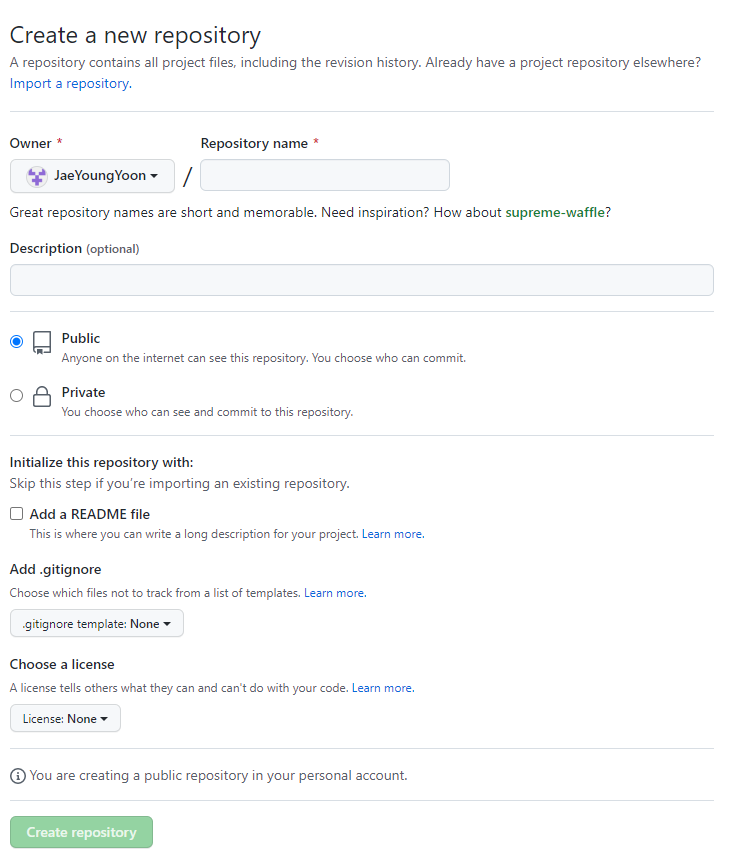736x867 pixels.
Task: Enable the Add a README file checkbox
Action: [17, 514]
